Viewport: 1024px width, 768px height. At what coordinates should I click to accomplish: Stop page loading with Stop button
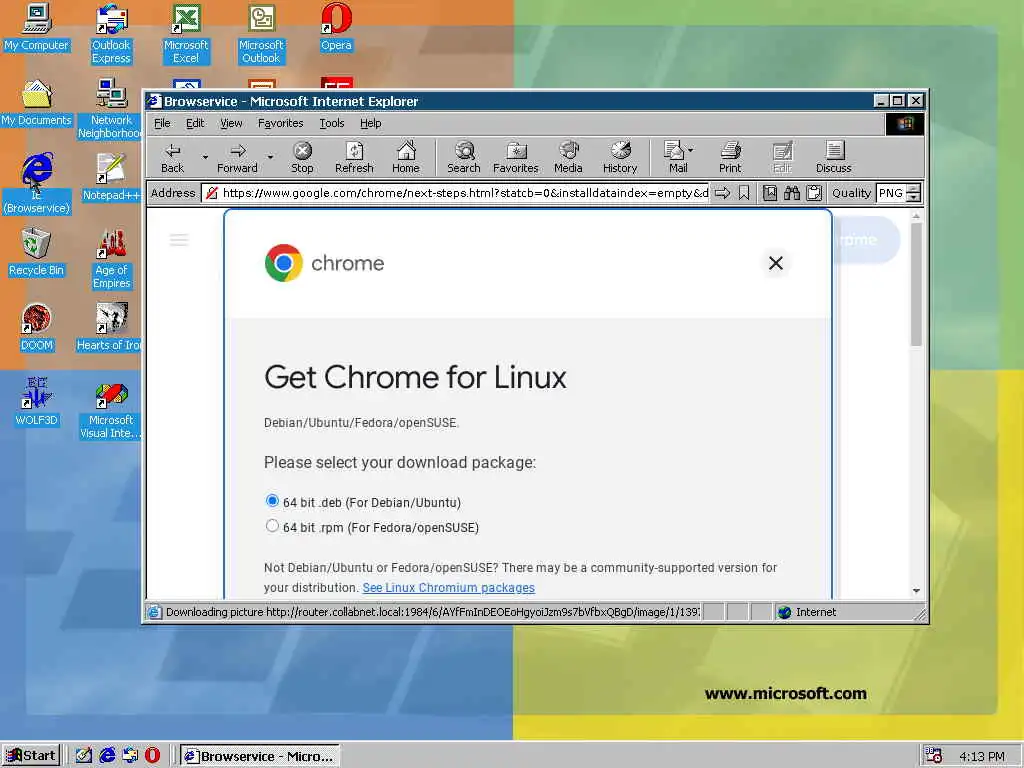(302, 157)
